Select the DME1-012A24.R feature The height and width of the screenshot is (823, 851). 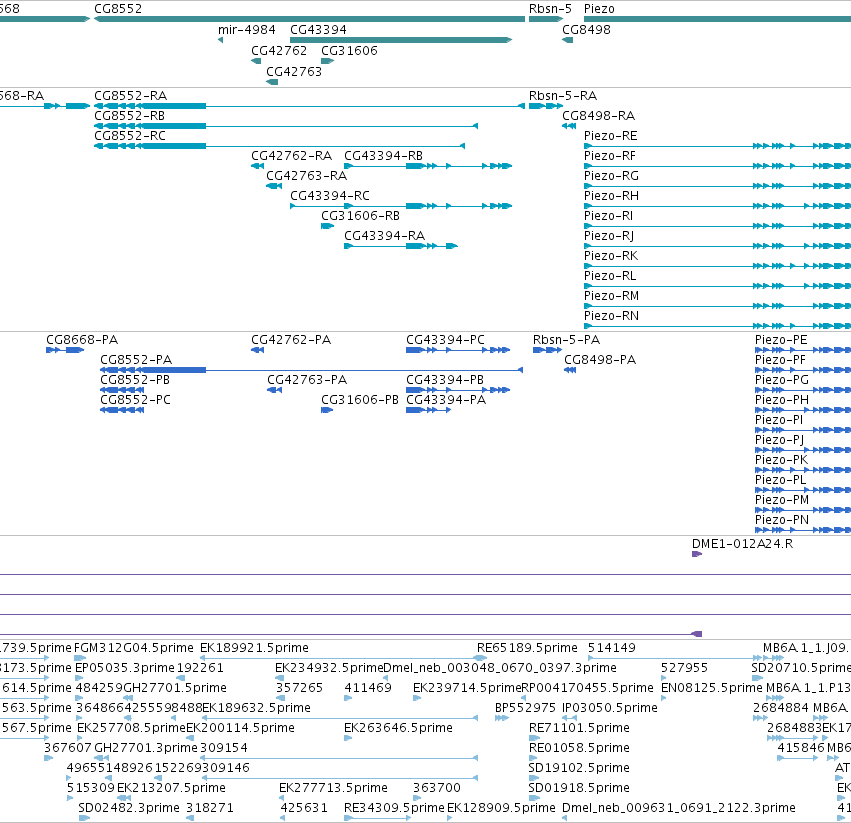point(742,544)
